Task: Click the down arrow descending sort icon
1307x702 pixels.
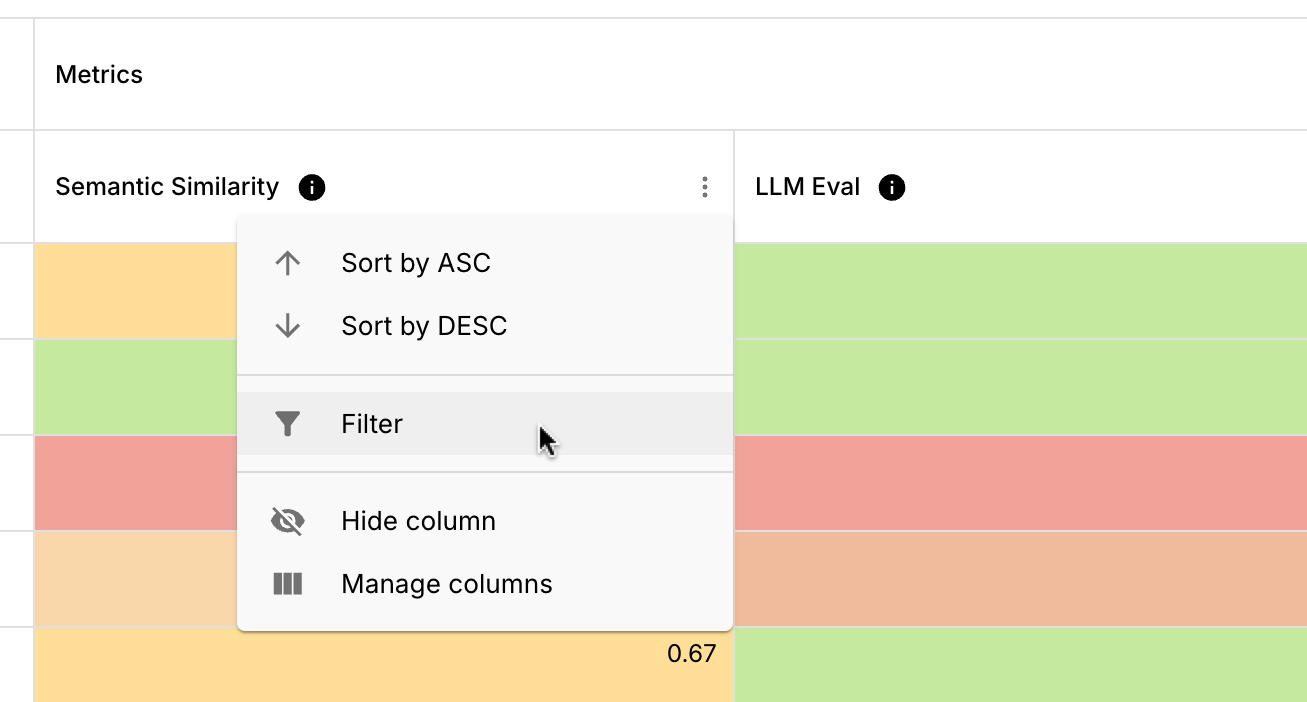Action: point(288,326)
